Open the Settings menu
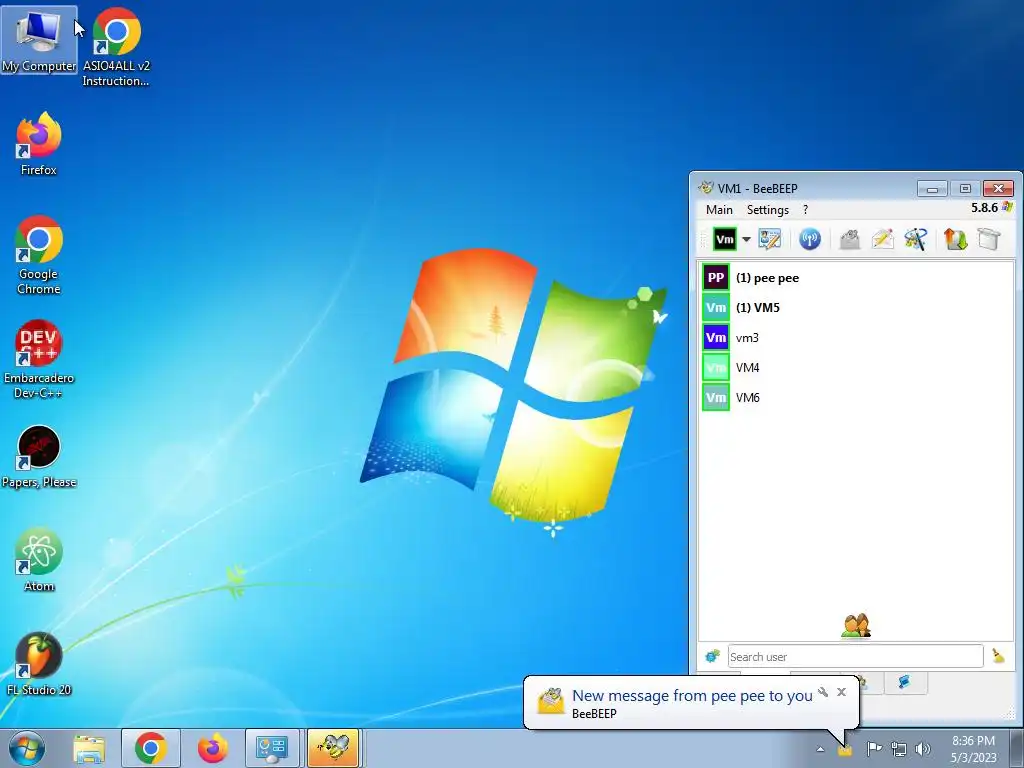 click(767, 210)
